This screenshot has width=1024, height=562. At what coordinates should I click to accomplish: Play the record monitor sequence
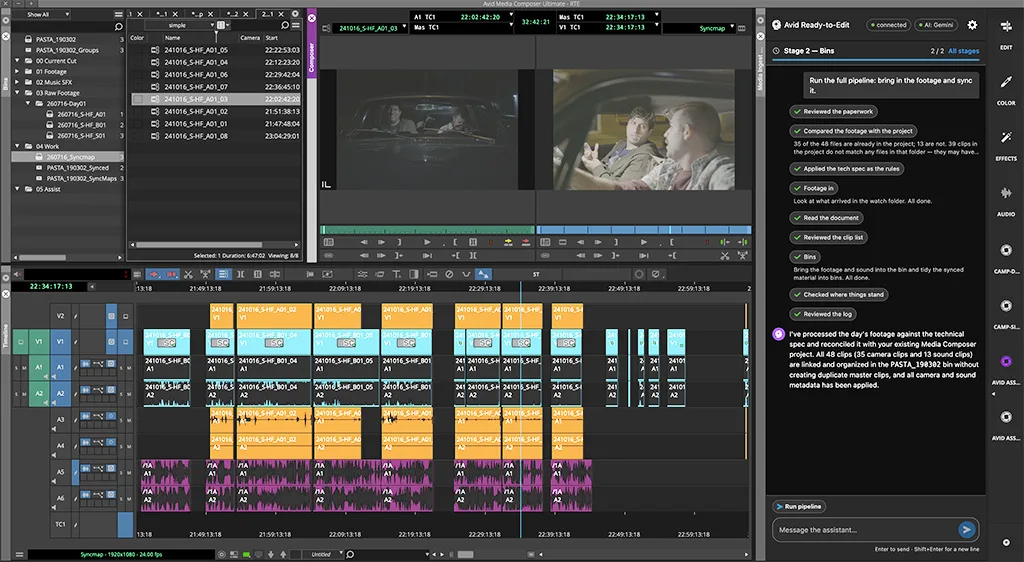[644, 242]
